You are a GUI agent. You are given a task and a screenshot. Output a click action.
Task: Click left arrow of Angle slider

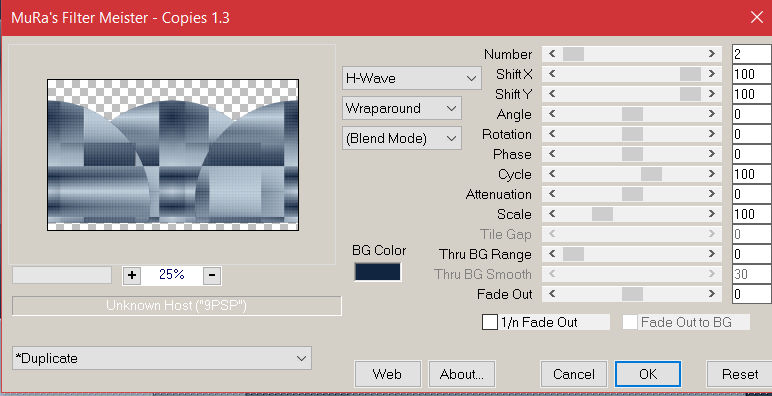[x=552, y=114]
